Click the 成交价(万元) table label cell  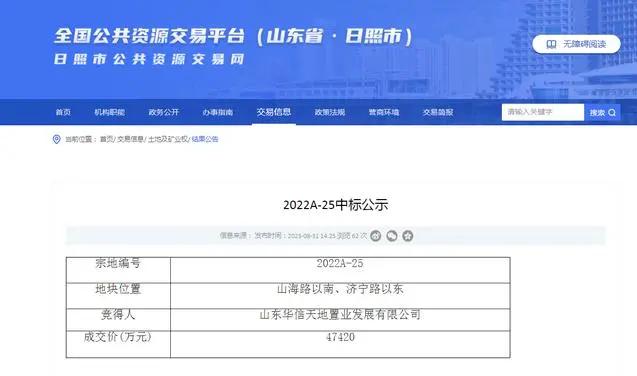click(x=118, y=344)
